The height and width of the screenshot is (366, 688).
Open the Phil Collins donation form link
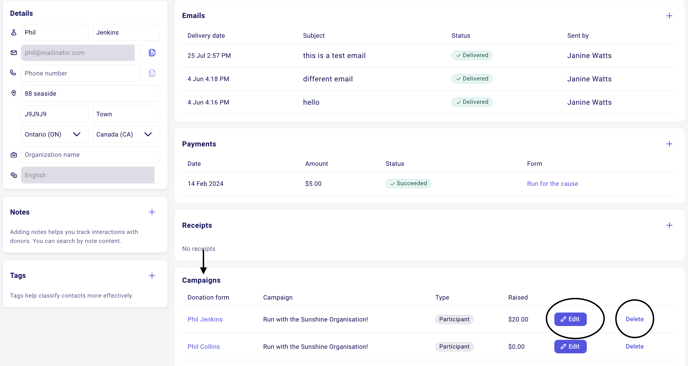click(x=204, y=347)
